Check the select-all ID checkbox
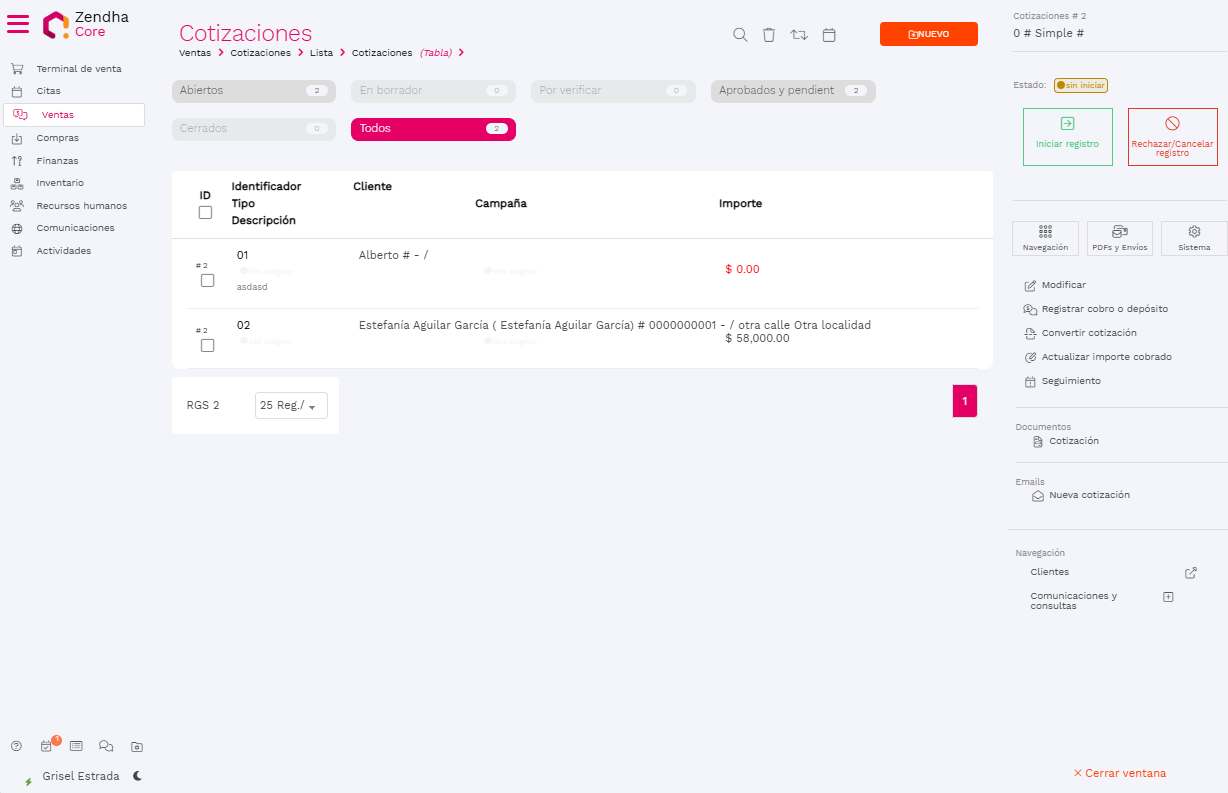 click(205, 213)
